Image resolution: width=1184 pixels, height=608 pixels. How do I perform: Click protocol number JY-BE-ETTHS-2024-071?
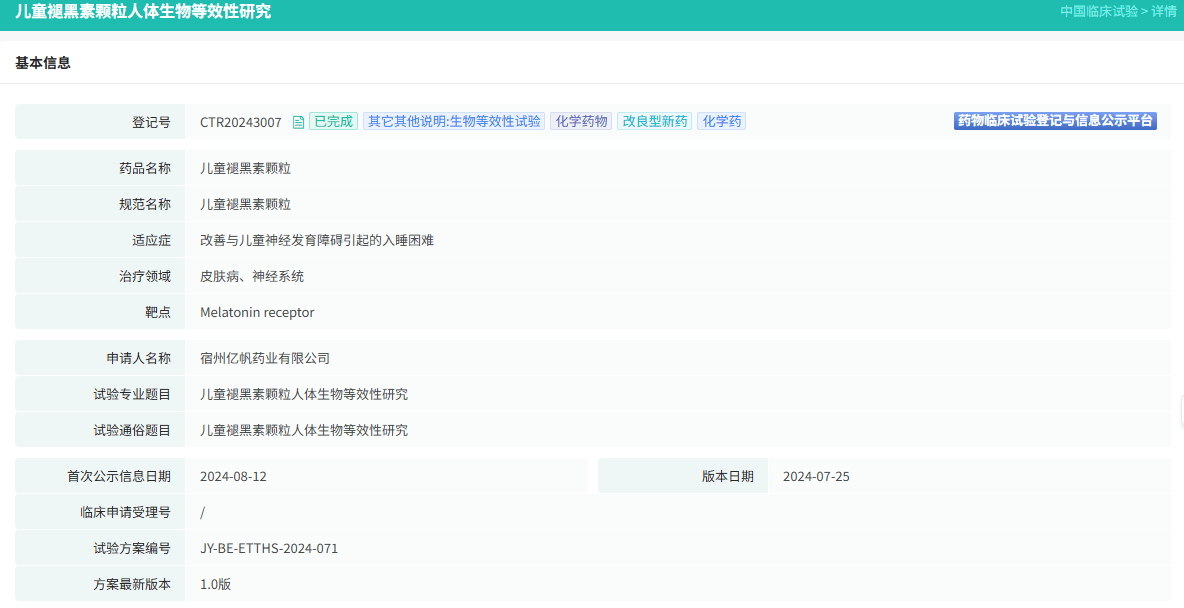(268, 547)
